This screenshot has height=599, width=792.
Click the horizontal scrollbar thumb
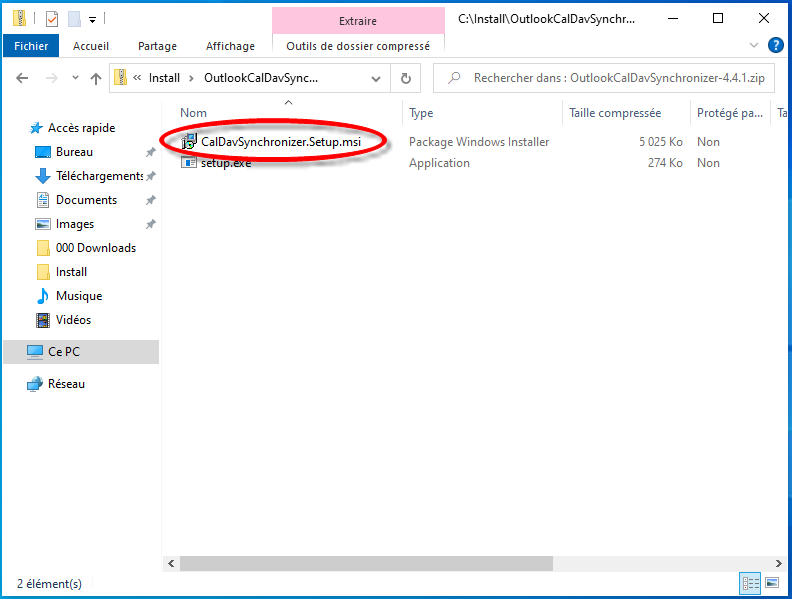coord(366,564)
